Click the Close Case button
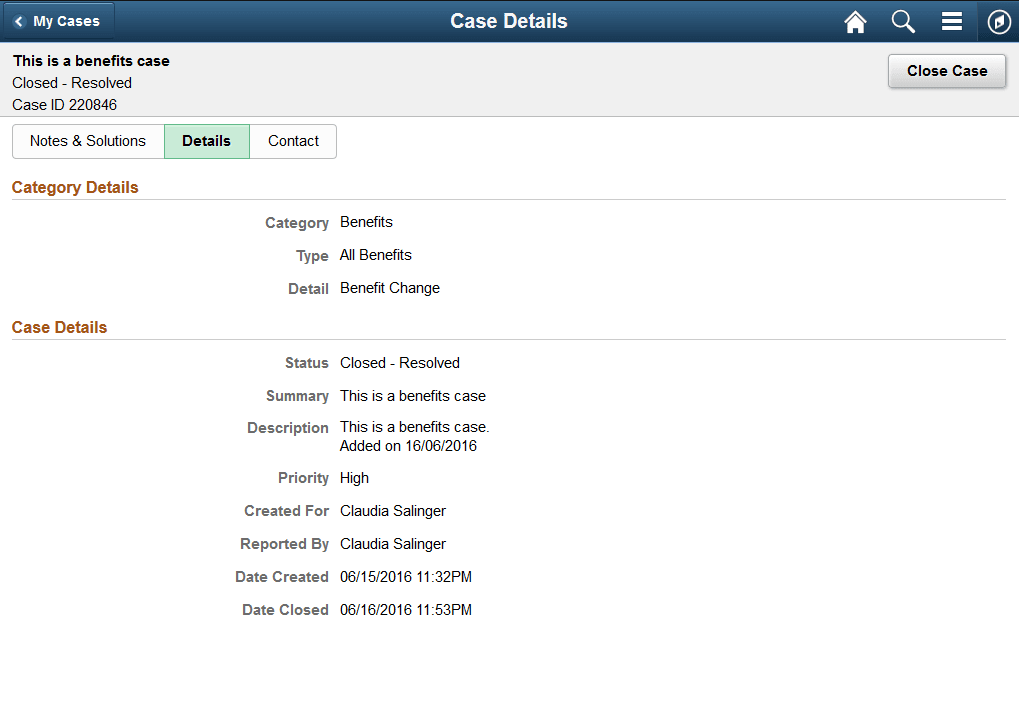The width and height of the screenshot is (1019, 709). (x=947, y=71)
